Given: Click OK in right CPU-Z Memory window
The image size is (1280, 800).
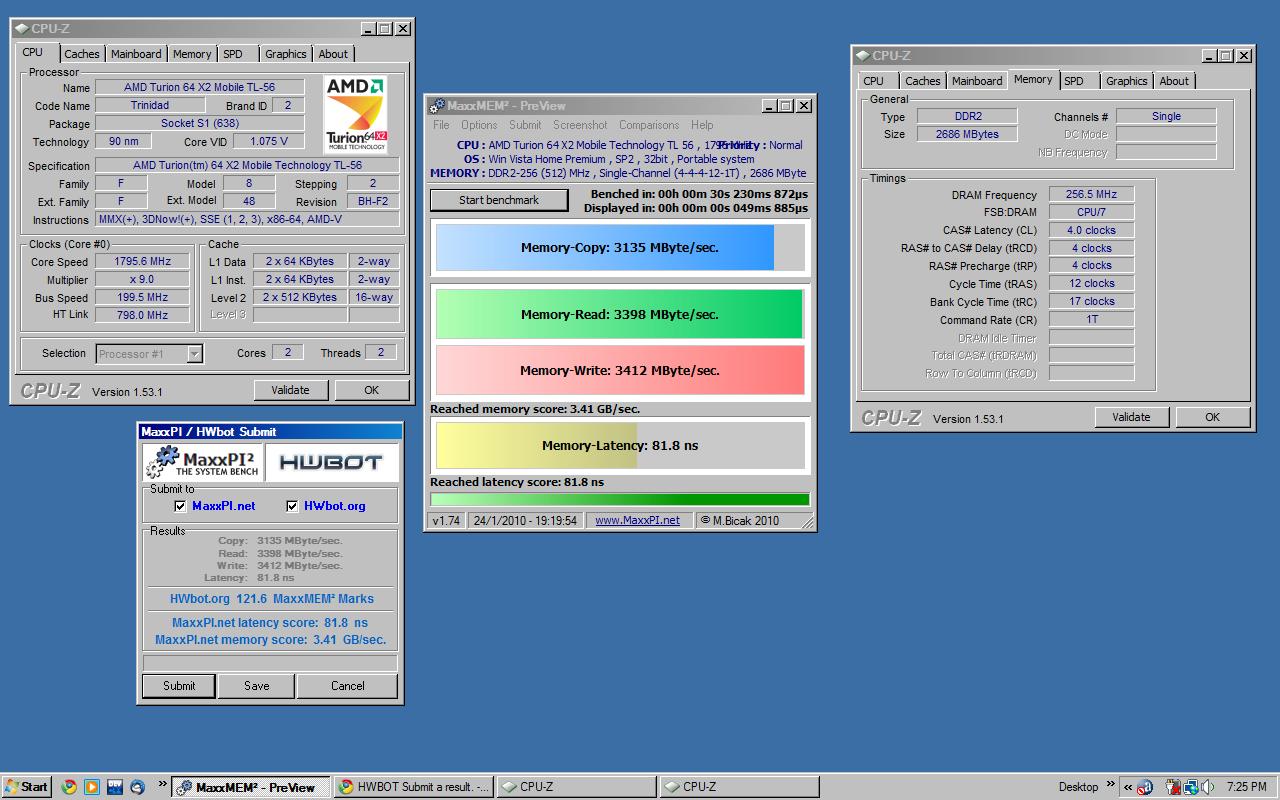Looking at the screenshot, I should (1212, 417).
